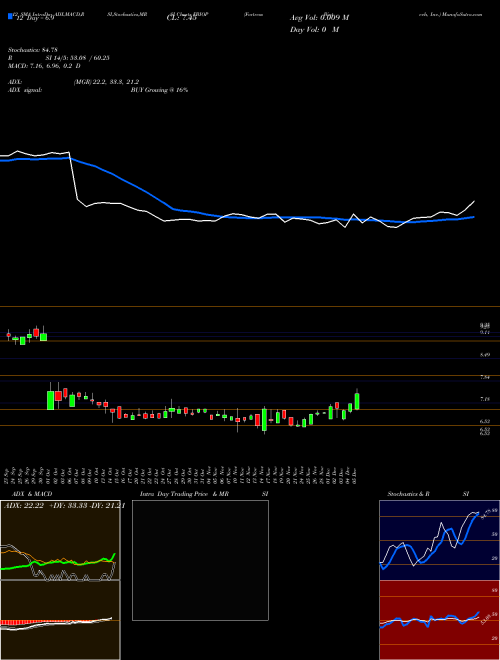
Task: Click the 7.84 price level label
Action: point(485,377)
